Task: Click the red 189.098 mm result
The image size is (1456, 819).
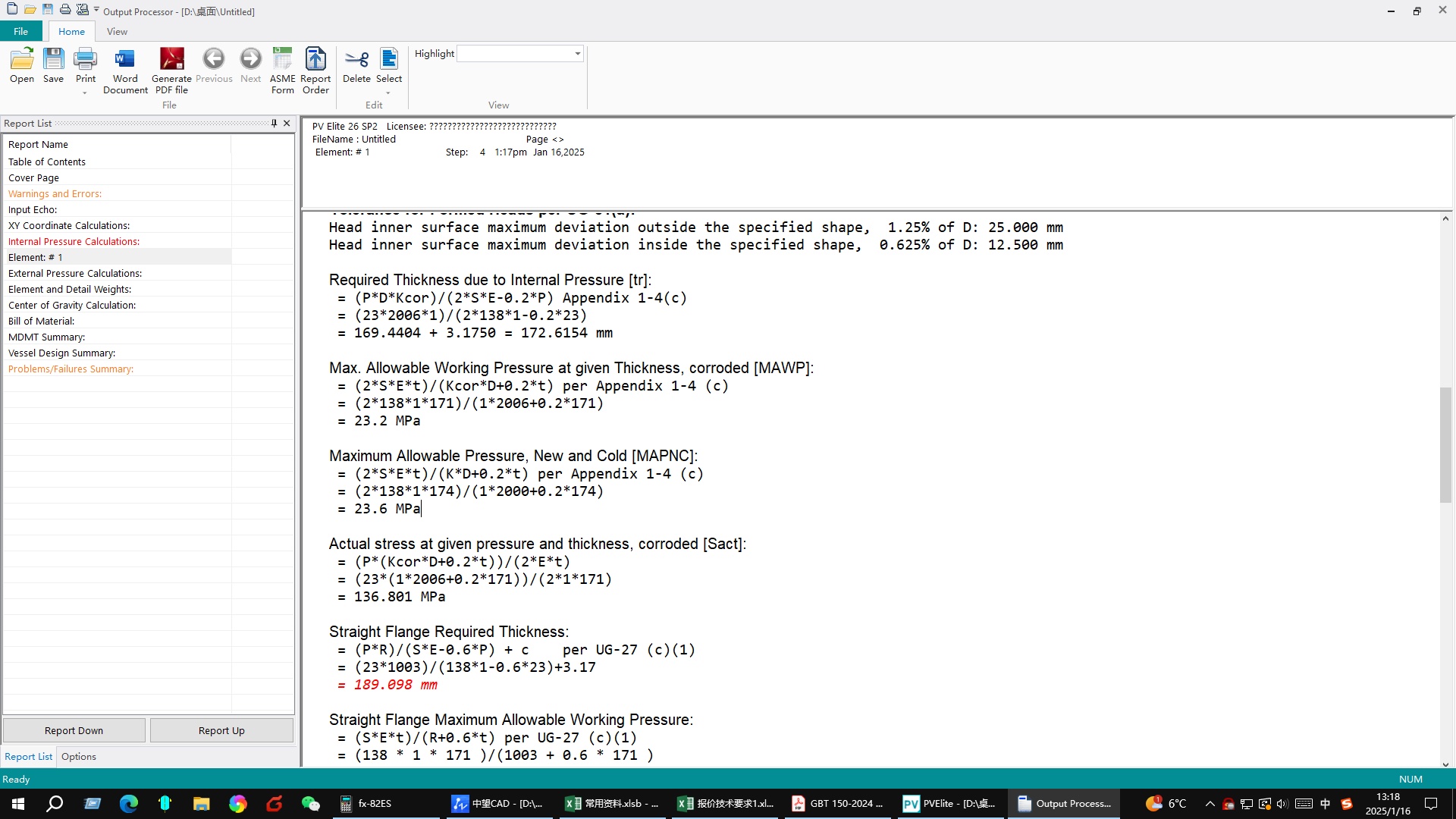Action: point(395,685)
